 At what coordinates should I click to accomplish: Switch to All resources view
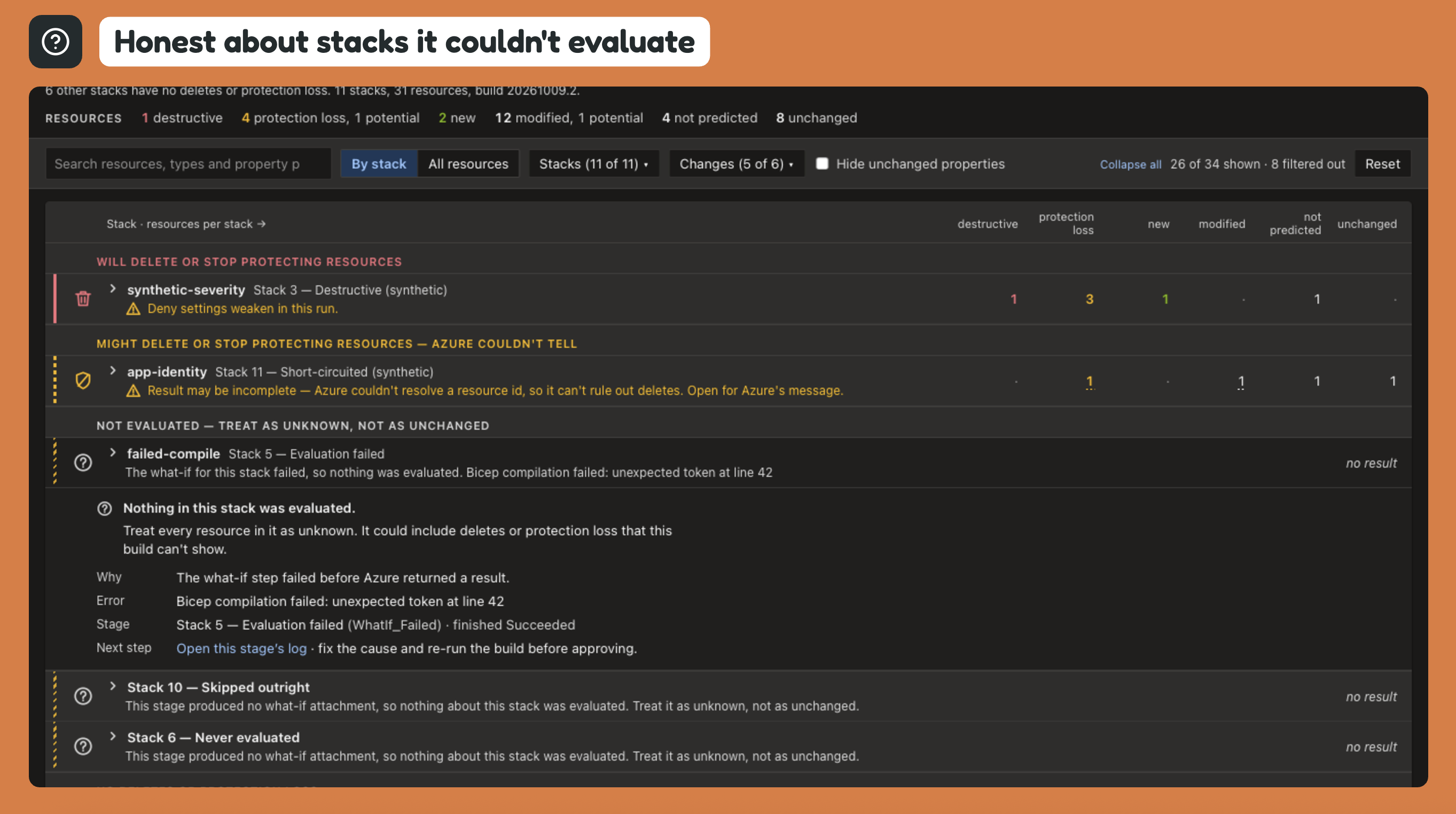pyautogui.click(x=468, y=164)
